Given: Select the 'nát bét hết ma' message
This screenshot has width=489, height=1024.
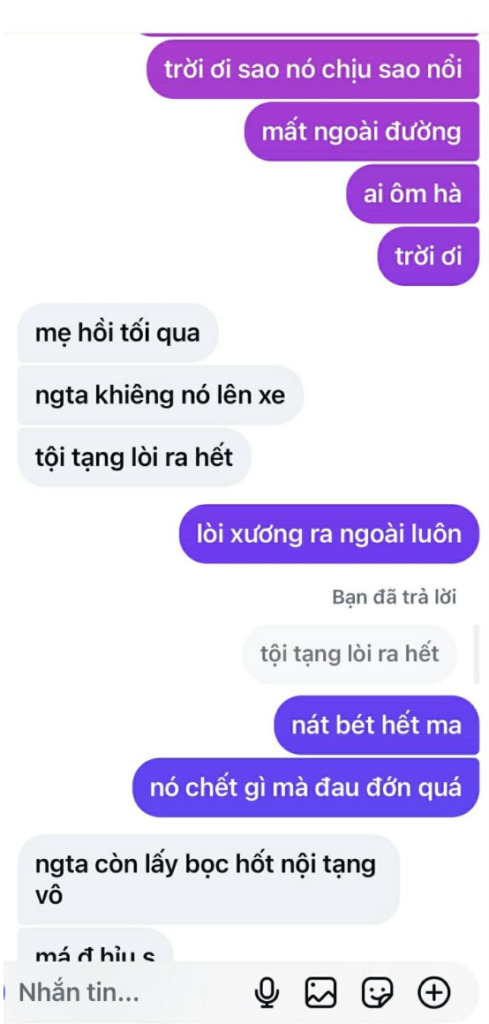Looking at the screenshot, I should [377, 725].
